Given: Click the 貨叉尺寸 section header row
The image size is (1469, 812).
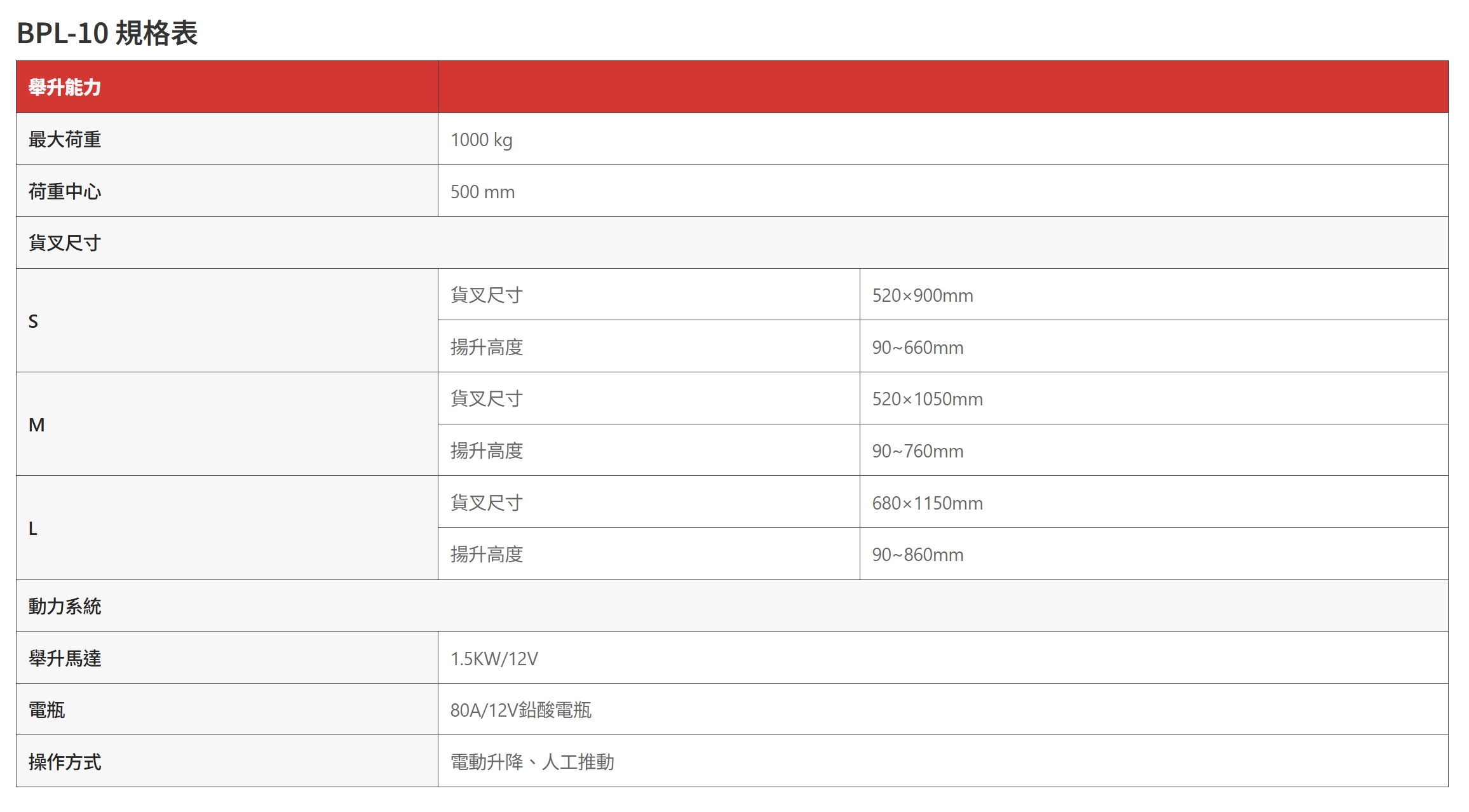Looking at the screenshot, I should (65, 243).
